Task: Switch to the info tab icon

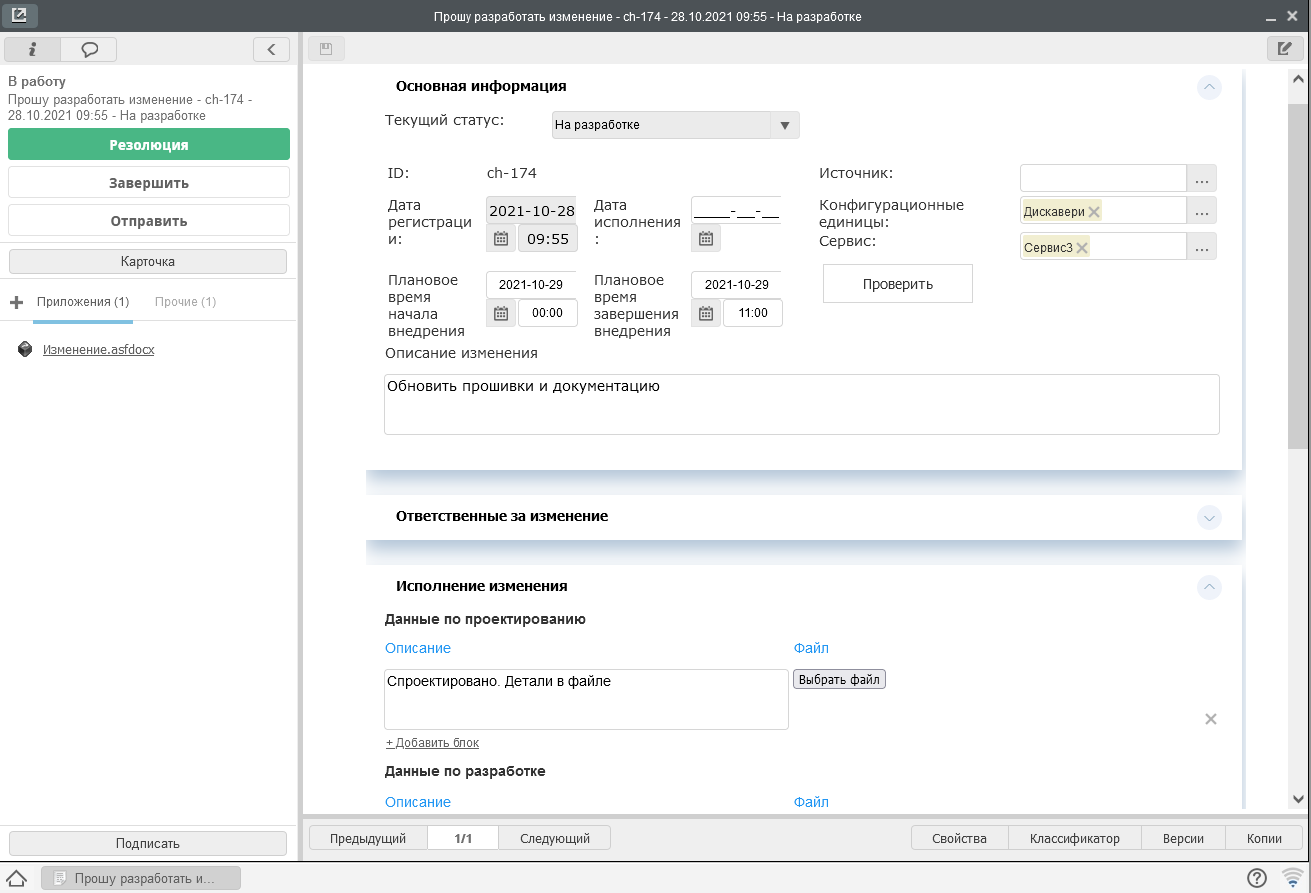Action: pos(32,48)
